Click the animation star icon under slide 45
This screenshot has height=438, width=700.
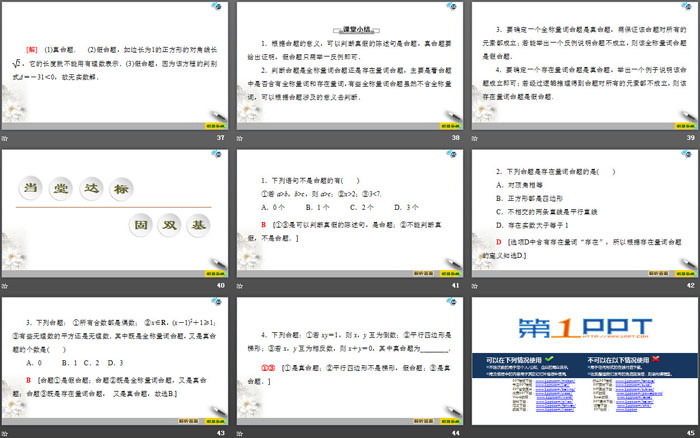point(473,433)
